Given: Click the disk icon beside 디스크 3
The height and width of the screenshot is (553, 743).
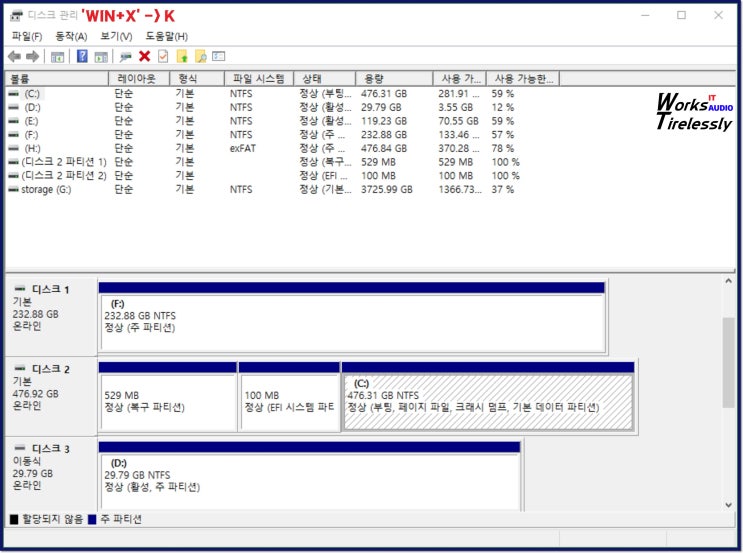Looking at the screenshot, I should [x=20, y=448].
